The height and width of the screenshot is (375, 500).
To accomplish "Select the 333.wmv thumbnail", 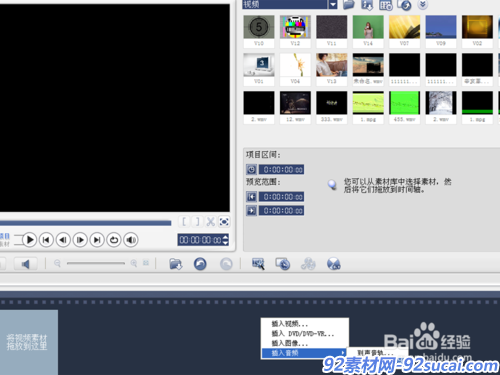I will (x=332, y=103).
